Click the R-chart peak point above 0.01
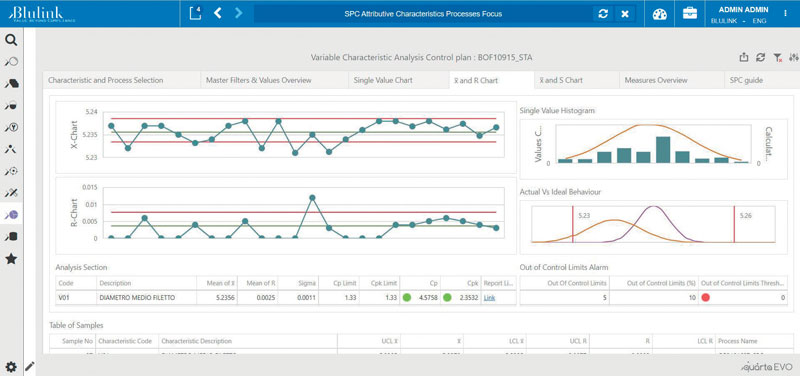Screen dimensions: 800x376 tap(312, 197)
